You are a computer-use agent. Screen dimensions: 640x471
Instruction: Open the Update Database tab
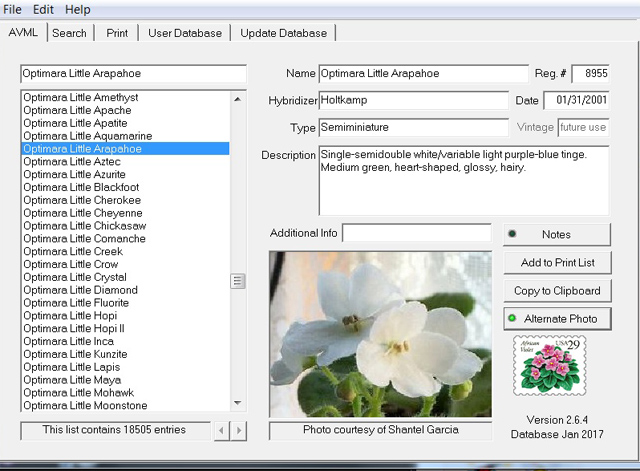pyautogui.click(x=283, y=33)
